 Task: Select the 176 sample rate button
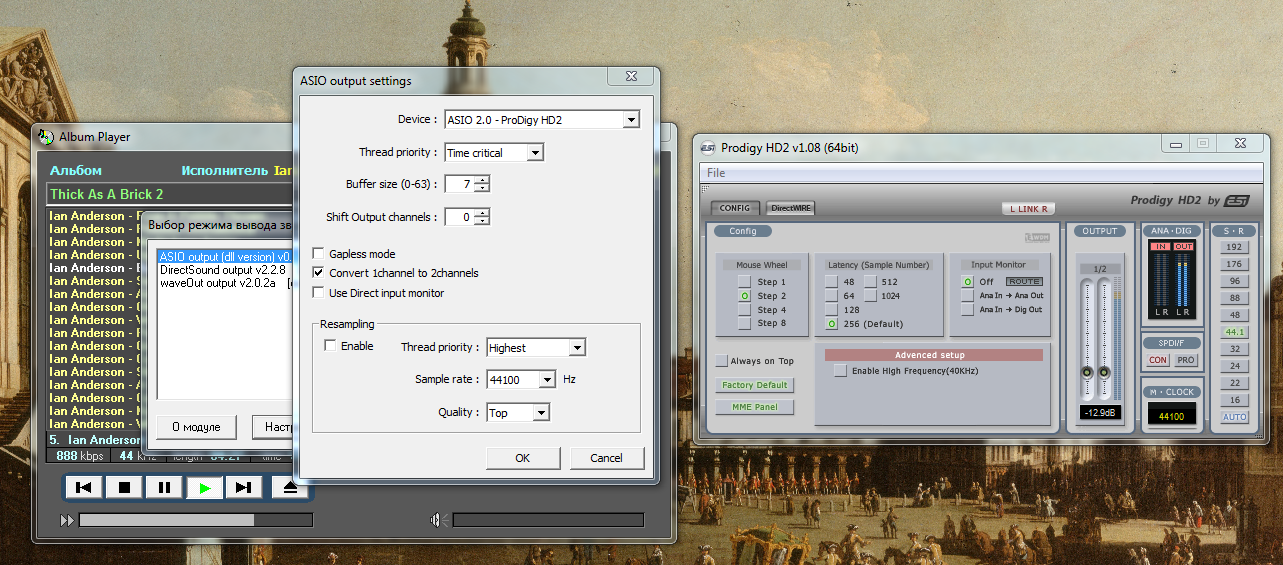click(1234, 264)
